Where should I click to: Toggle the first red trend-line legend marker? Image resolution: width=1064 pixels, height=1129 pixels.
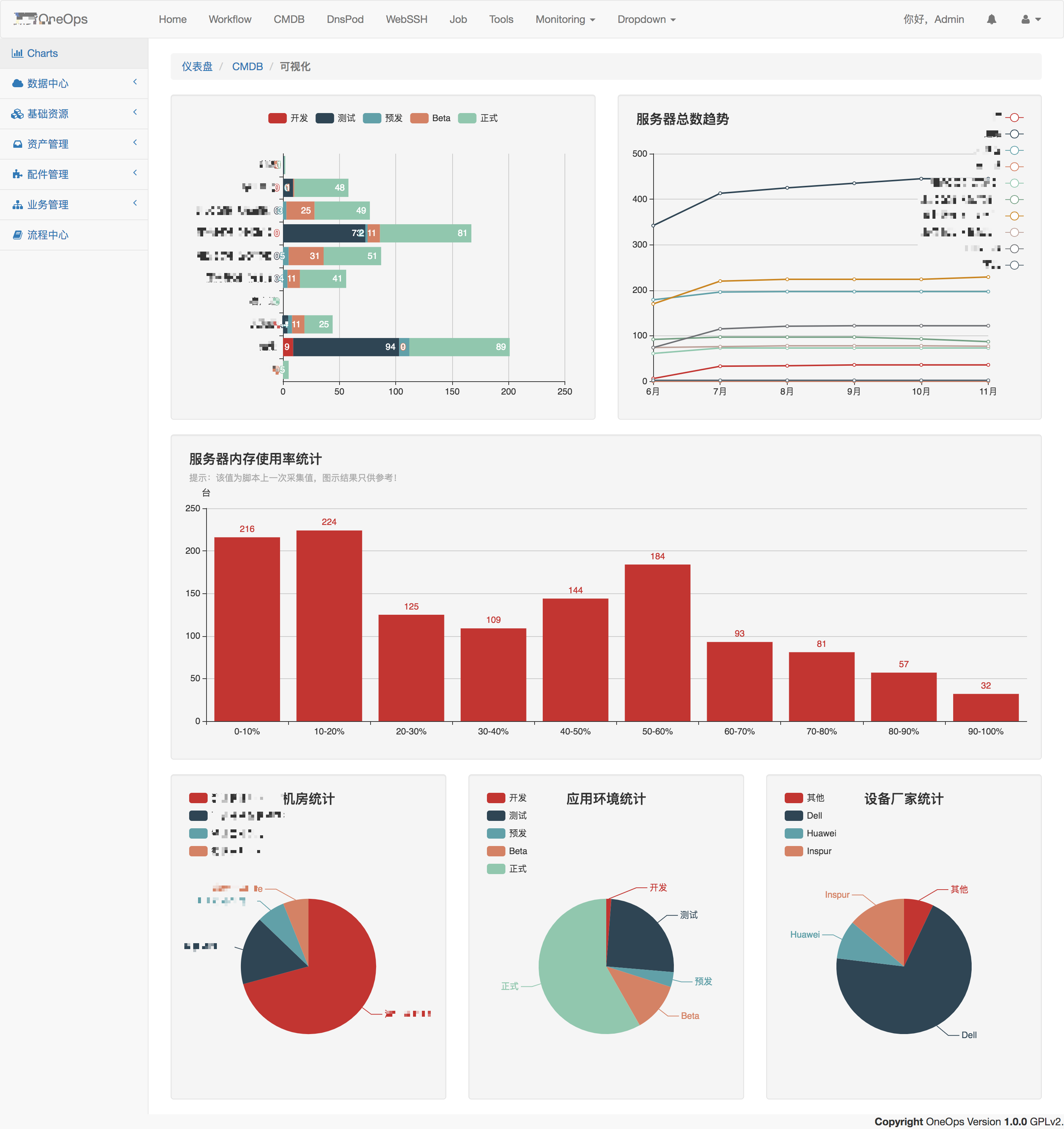[x=1014, y=117]
